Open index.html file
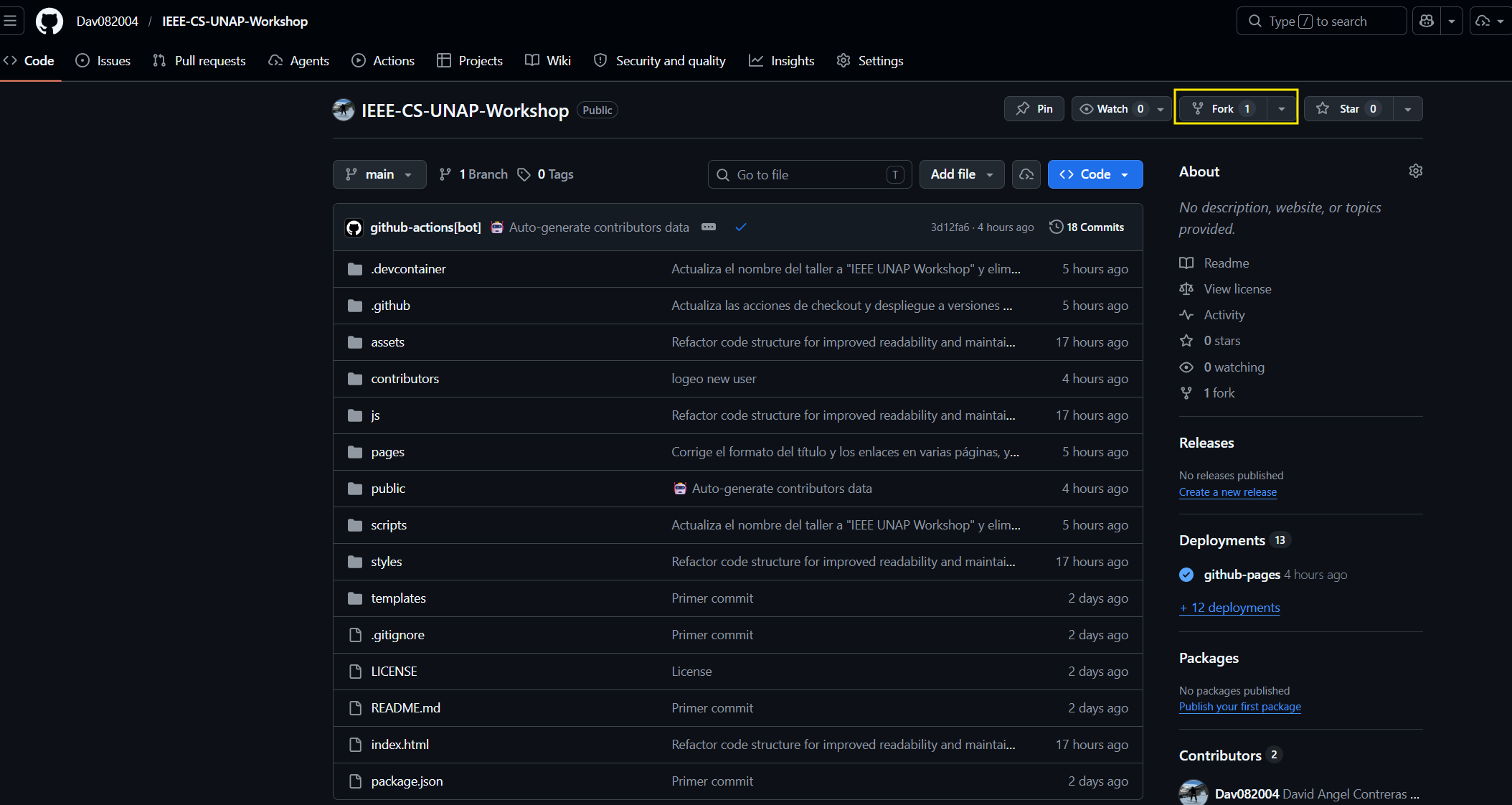This screenshot has height=805, width=1512. tap(400, 744)
